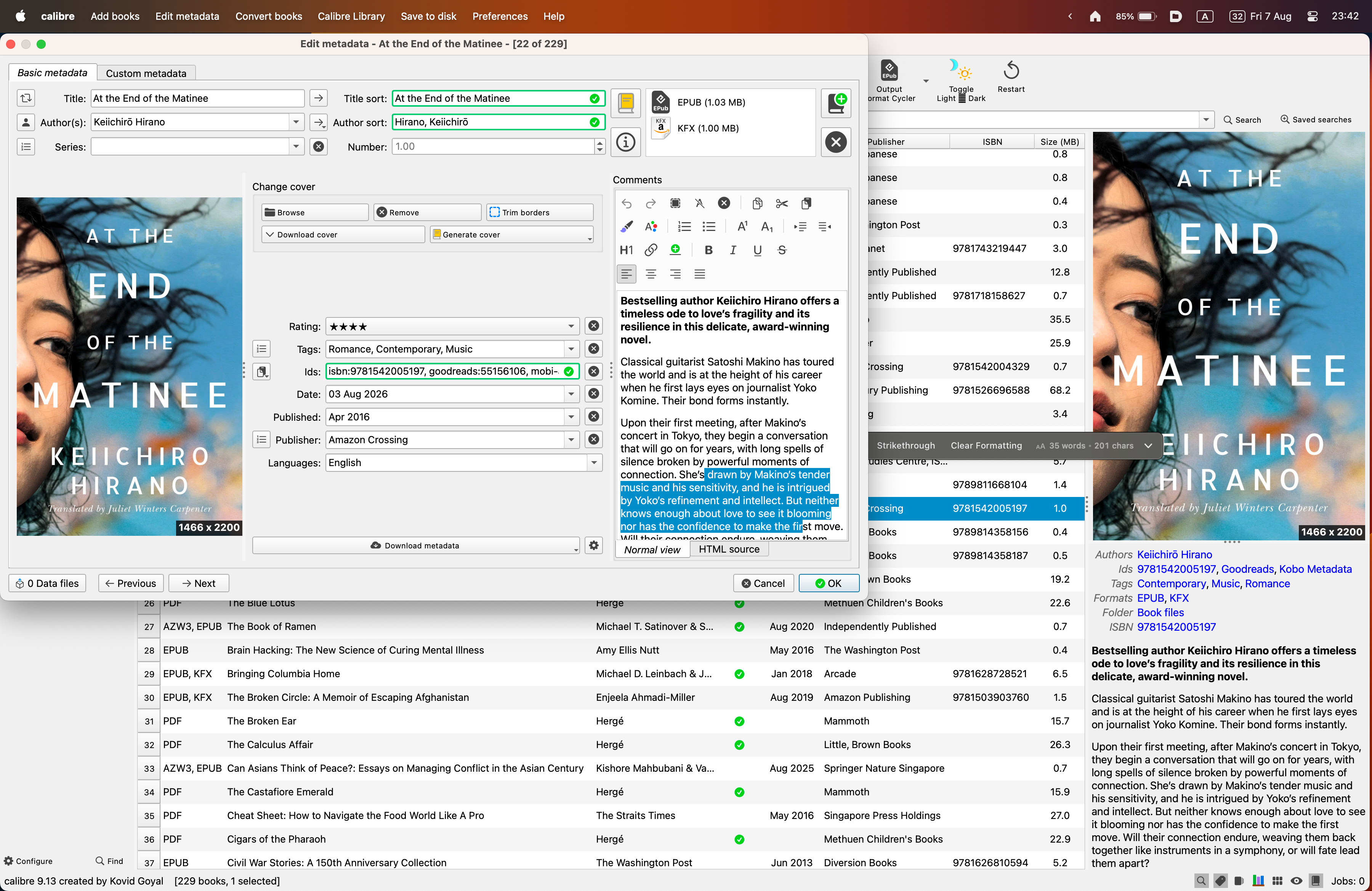Open the Apple menu
Viewport: 1372px width, 891px height.
(x=20, y=16)
